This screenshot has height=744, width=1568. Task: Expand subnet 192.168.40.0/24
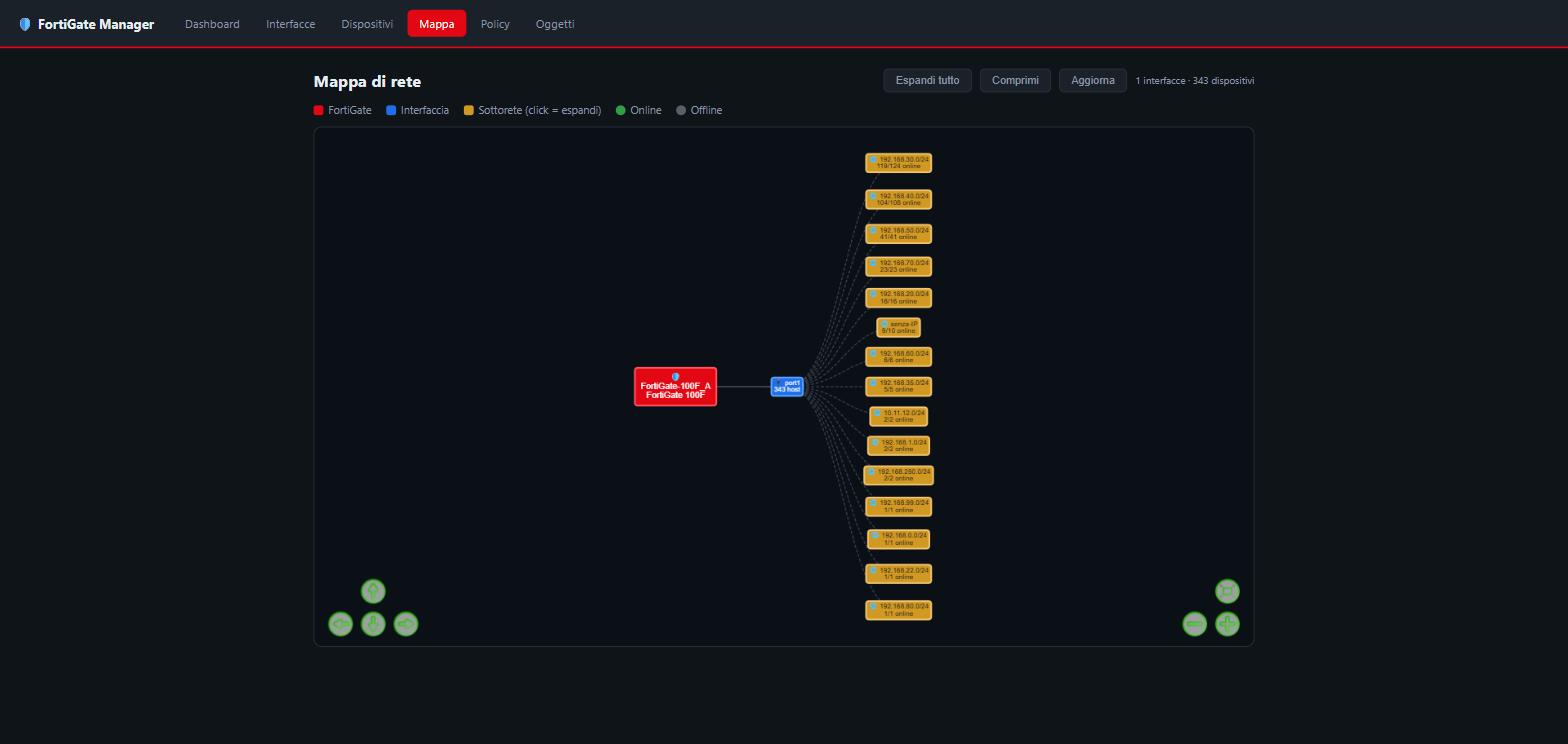pos(898,200)
